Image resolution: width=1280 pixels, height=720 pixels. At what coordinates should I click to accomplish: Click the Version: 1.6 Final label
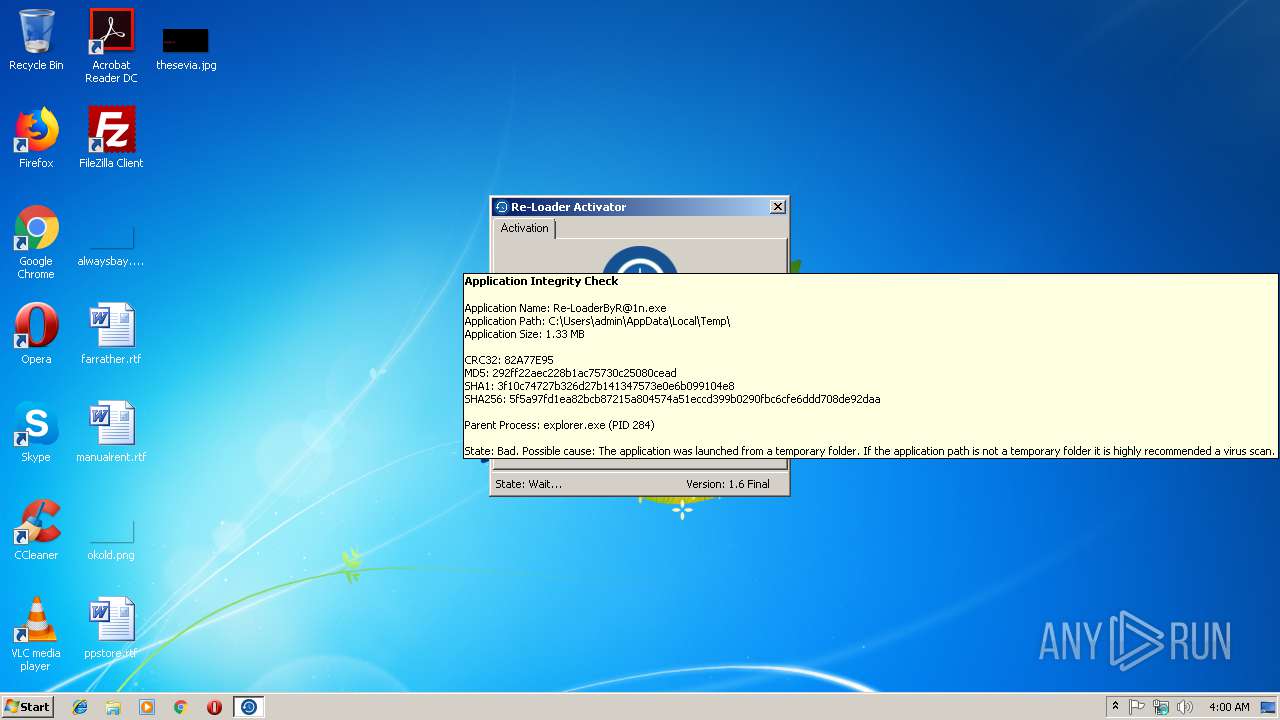pyautogui.click(x=728, y=484)
